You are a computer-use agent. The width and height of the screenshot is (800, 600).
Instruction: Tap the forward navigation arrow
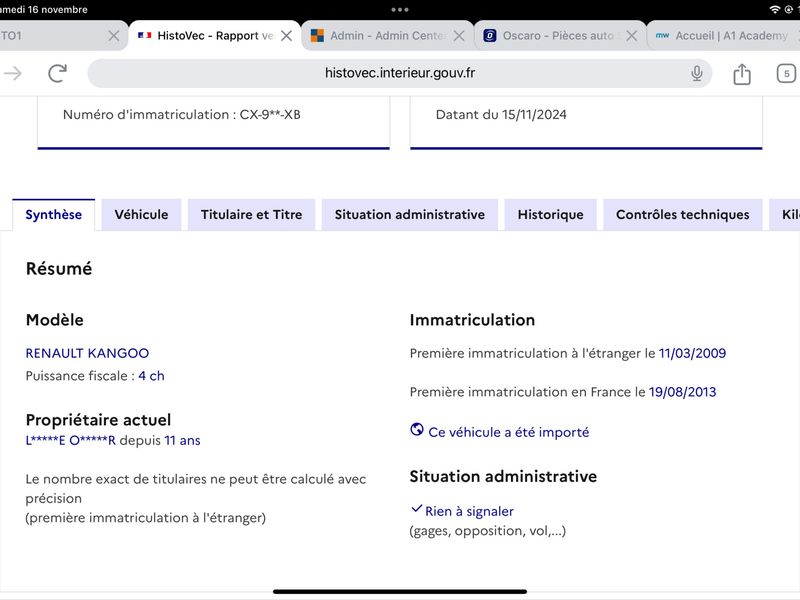click(13, 73)
